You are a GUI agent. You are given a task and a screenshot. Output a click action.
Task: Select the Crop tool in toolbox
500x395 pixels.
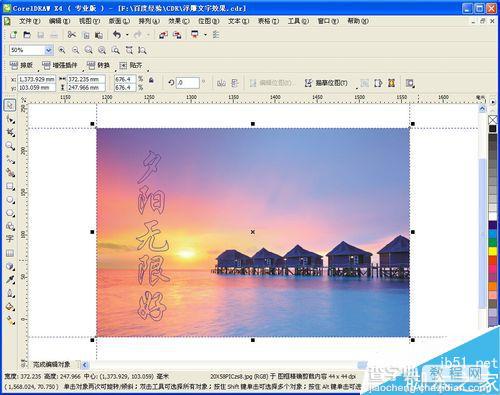point(10,132)
